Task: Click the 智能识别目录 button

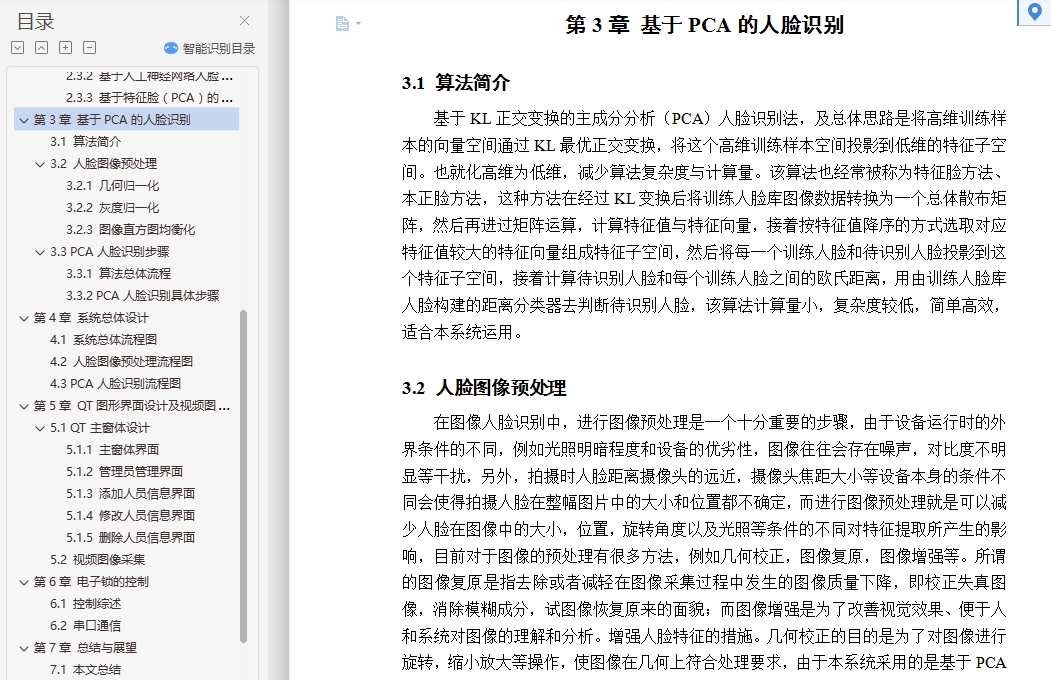Action: [210, 48]
